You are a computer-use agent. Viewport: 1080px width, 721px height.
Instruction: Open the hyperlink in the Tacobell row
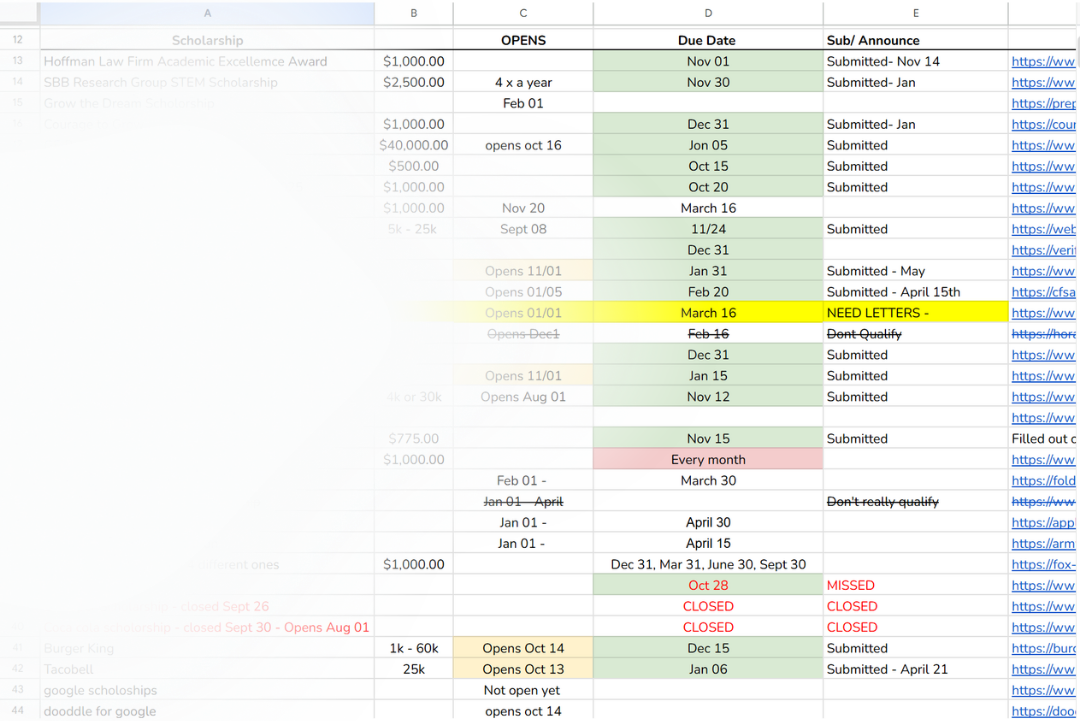(1043, 669)
